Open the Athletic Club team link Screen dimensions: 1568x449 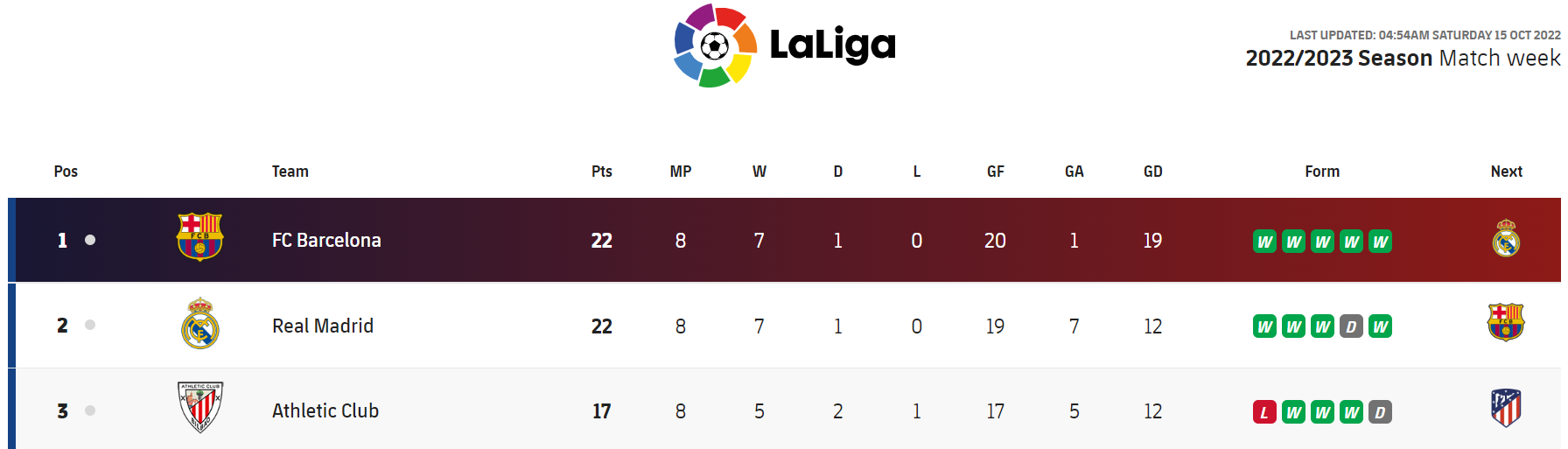(x=325, y=410)
